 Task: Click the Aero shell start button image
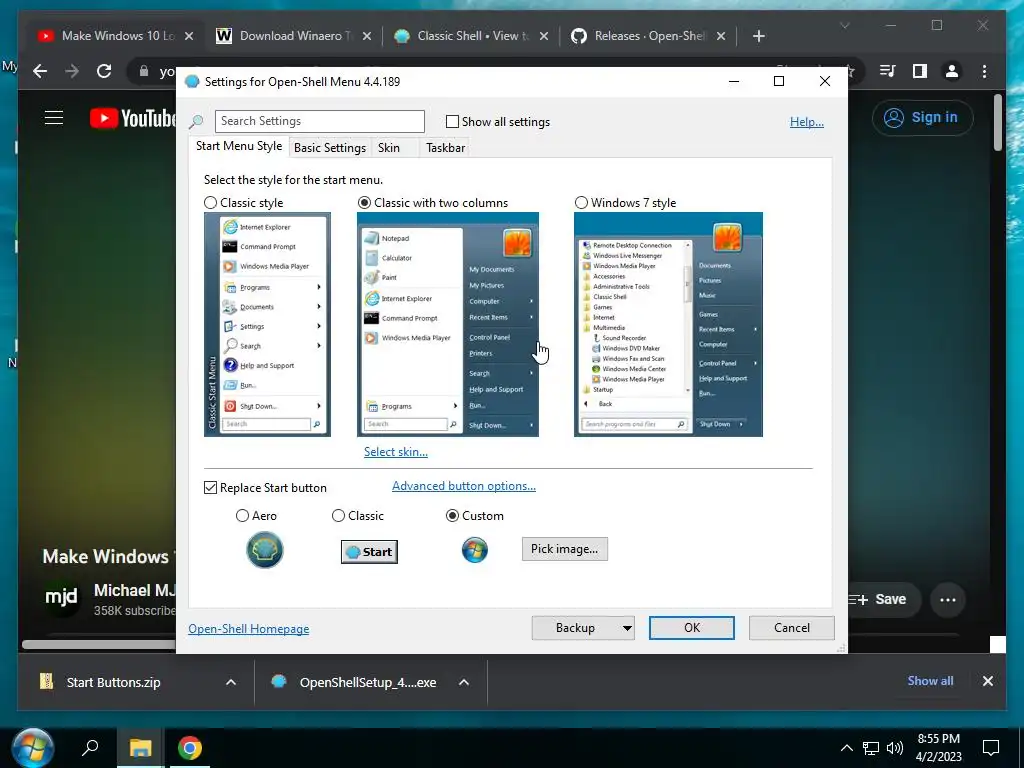point(264,550)
